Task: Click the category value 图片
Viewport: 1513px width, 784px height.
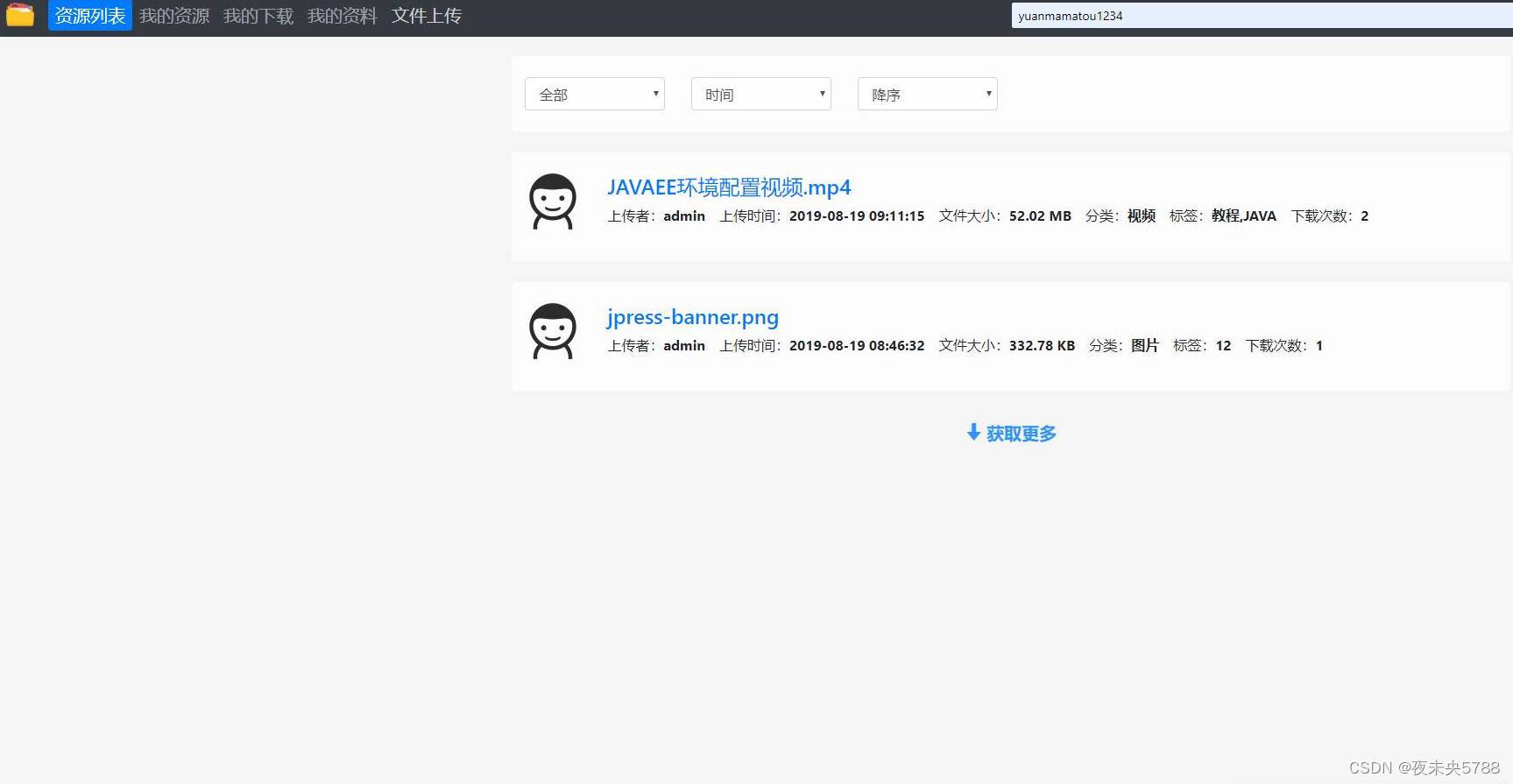Action: [x=1145, y=345]
